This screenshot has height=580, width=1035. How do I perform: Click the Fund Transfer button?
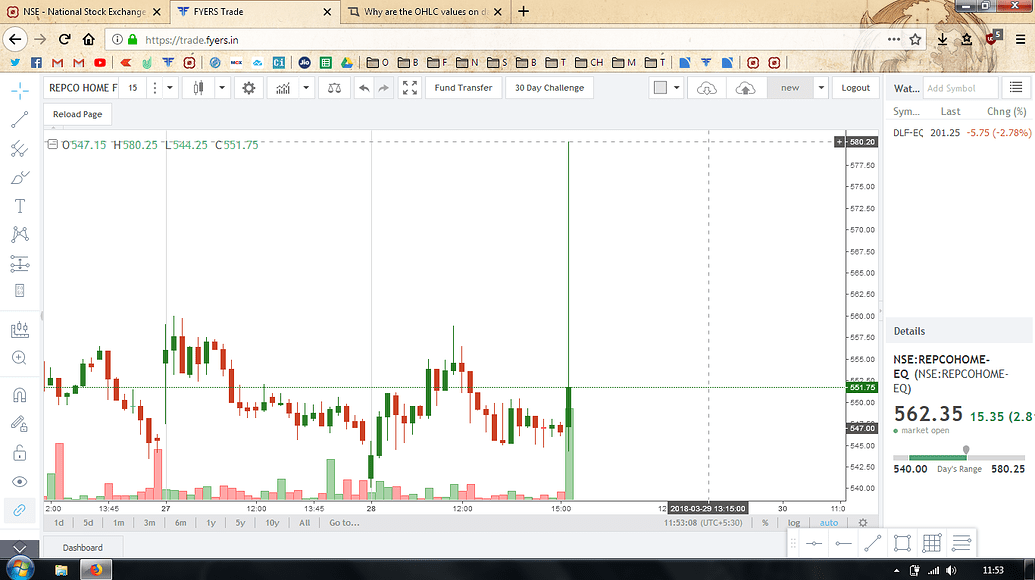tap(463, 87)
